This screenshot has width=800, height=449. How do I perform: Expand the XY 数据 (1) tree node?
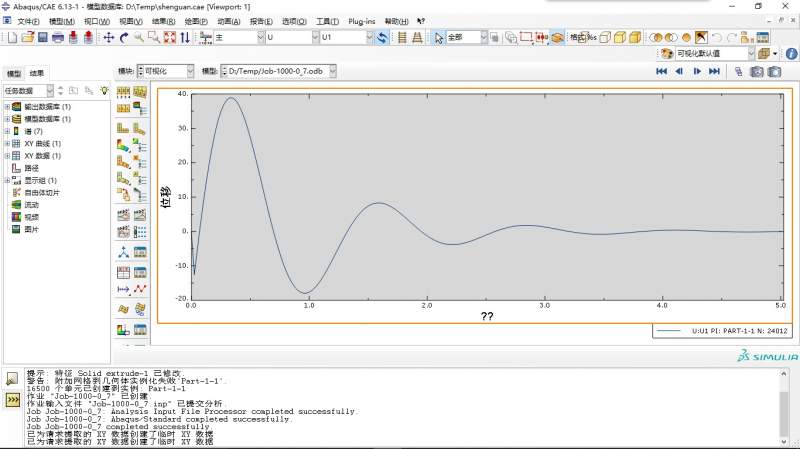point(7,156)
